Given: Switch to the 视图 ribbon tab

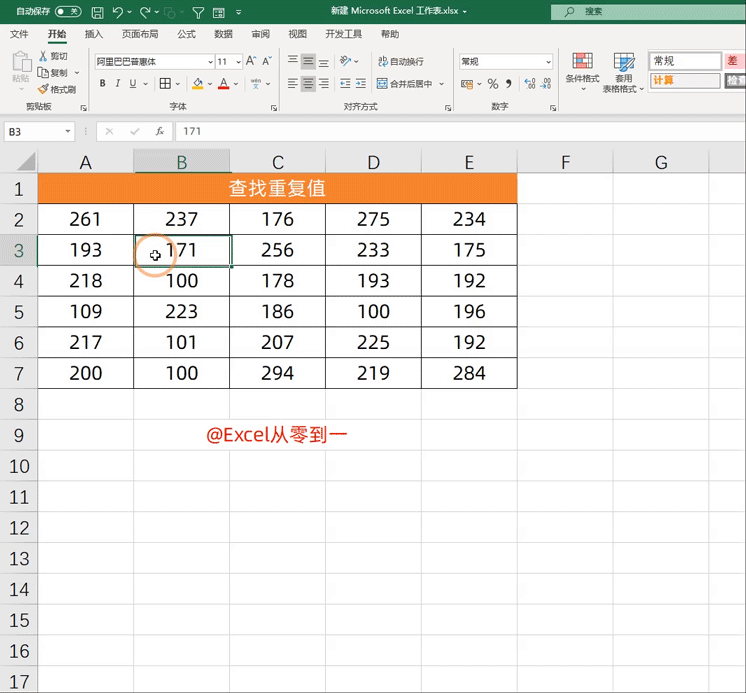Looking at the screenshot, I should (x=297, y=34).
